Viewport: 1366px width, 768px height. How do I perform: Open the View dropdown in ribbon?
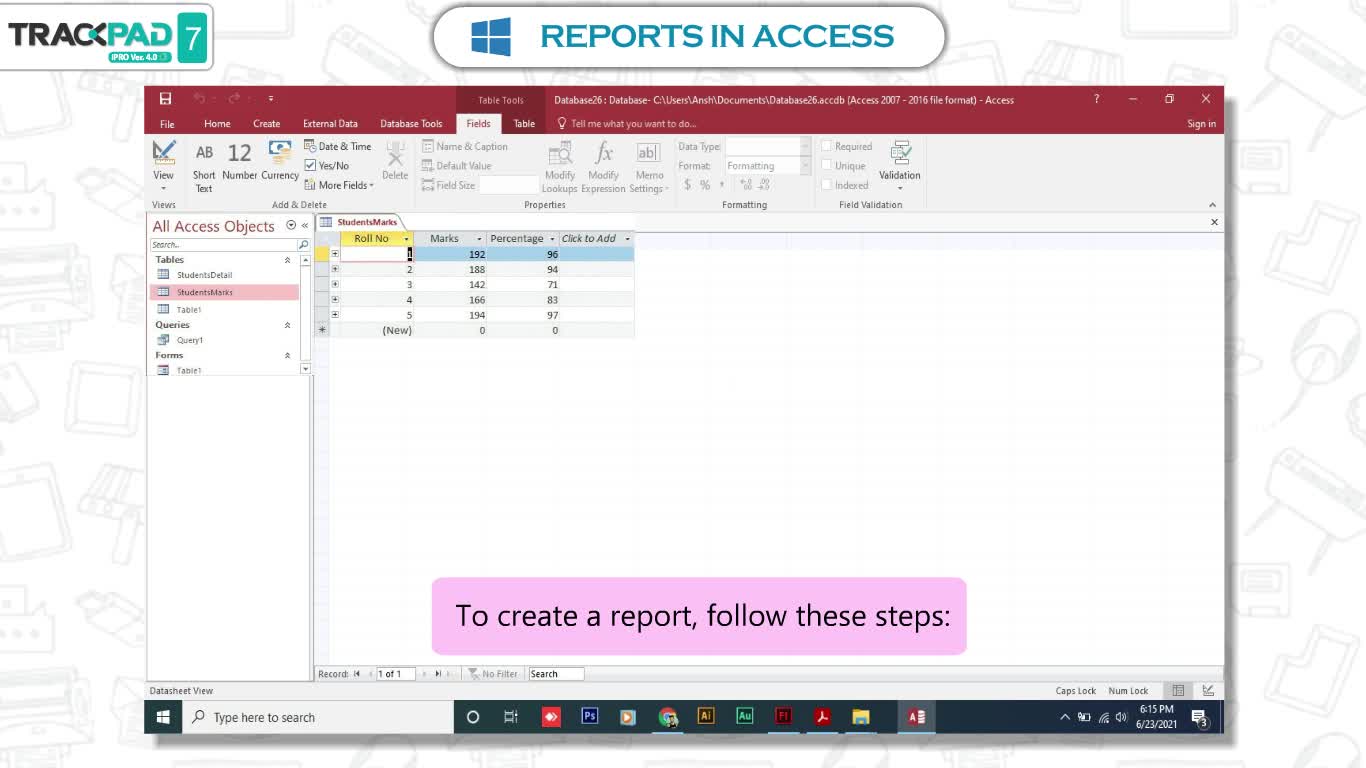coord(163,167)
